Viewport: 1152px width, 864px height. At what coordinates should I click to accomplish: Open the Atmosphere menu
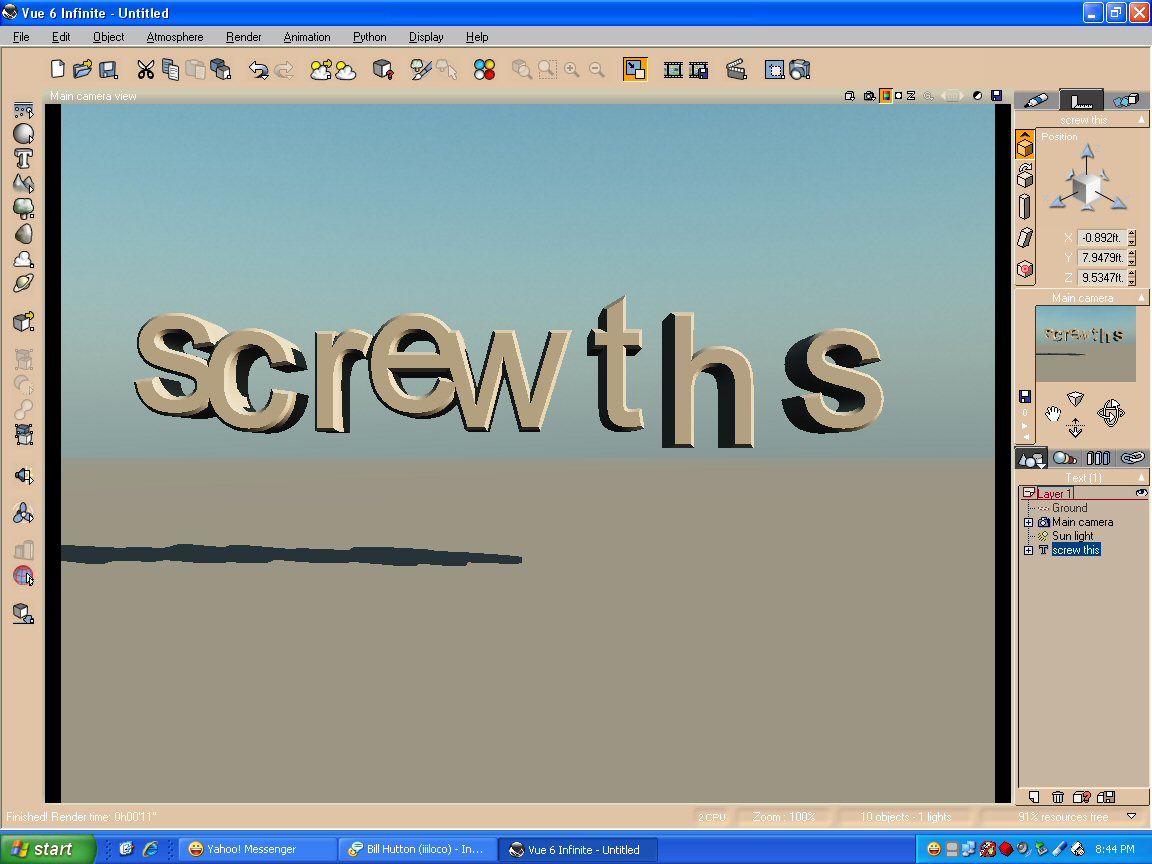coord(174,37)
